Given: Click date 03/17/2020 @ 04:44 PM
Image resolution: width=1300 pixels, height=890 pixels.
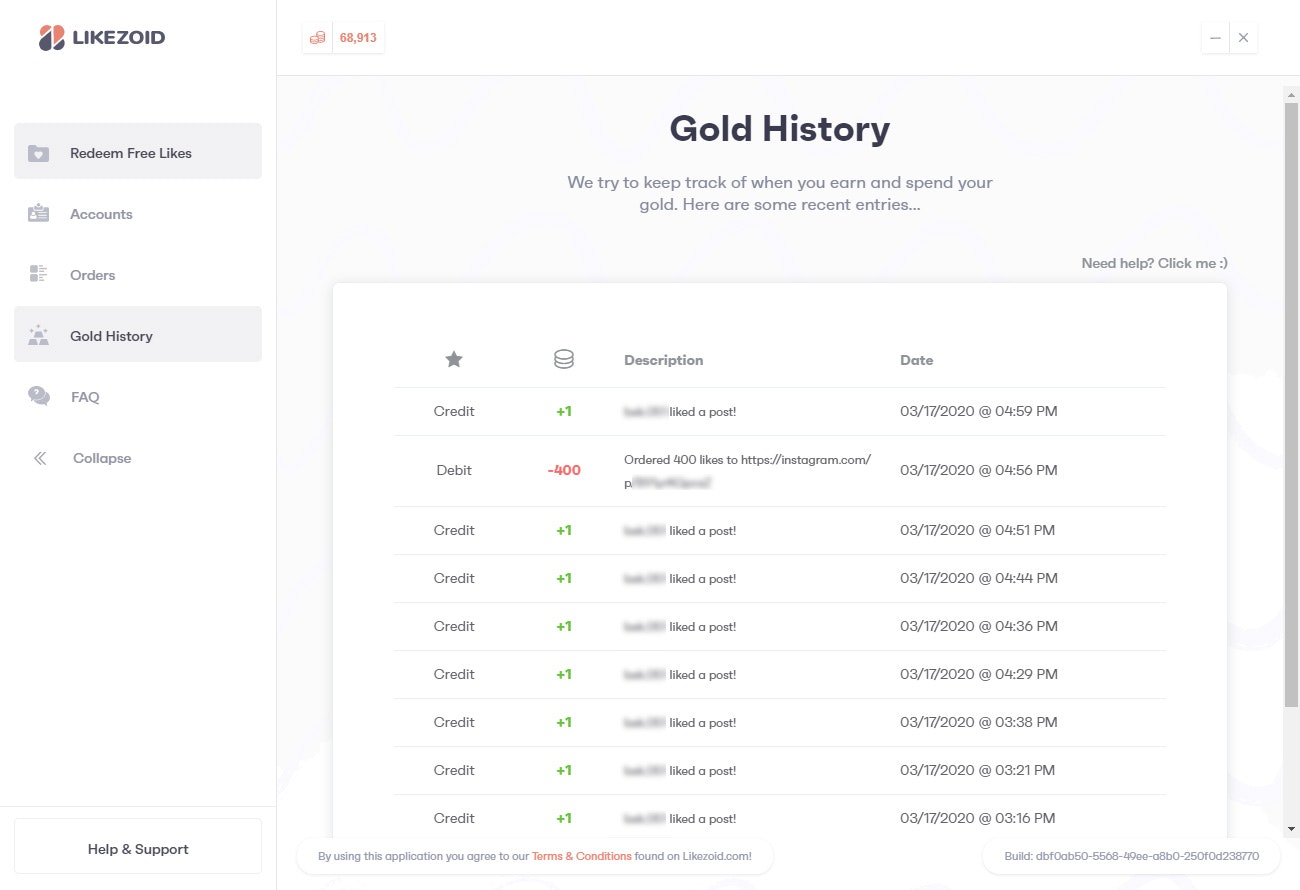Looking at the screenshot, I should click(978, 578).
